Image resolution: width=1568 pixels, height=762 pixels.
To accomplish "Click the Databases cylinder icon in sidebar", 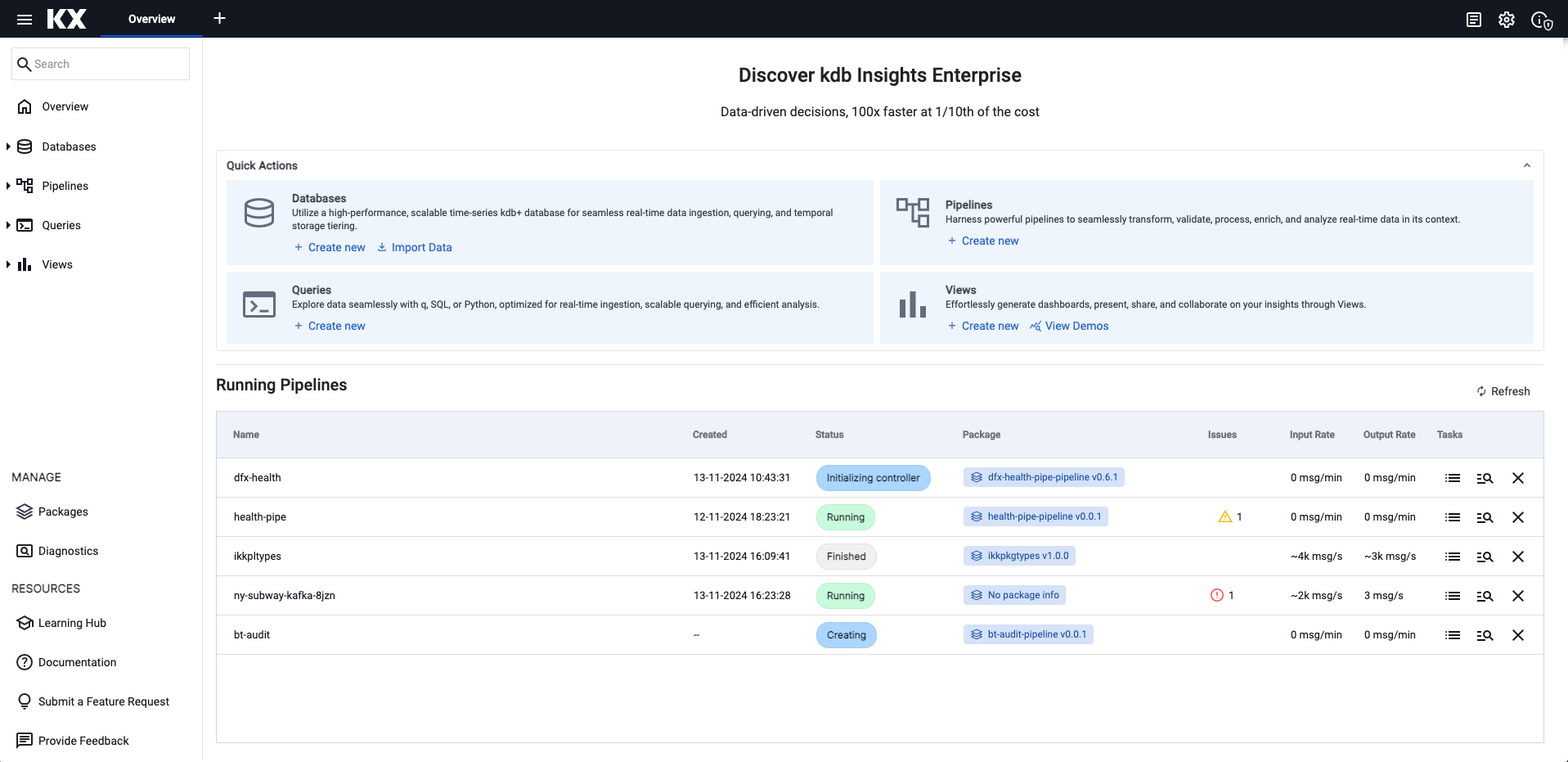I will pyautogui.click(x=25, y=147).
